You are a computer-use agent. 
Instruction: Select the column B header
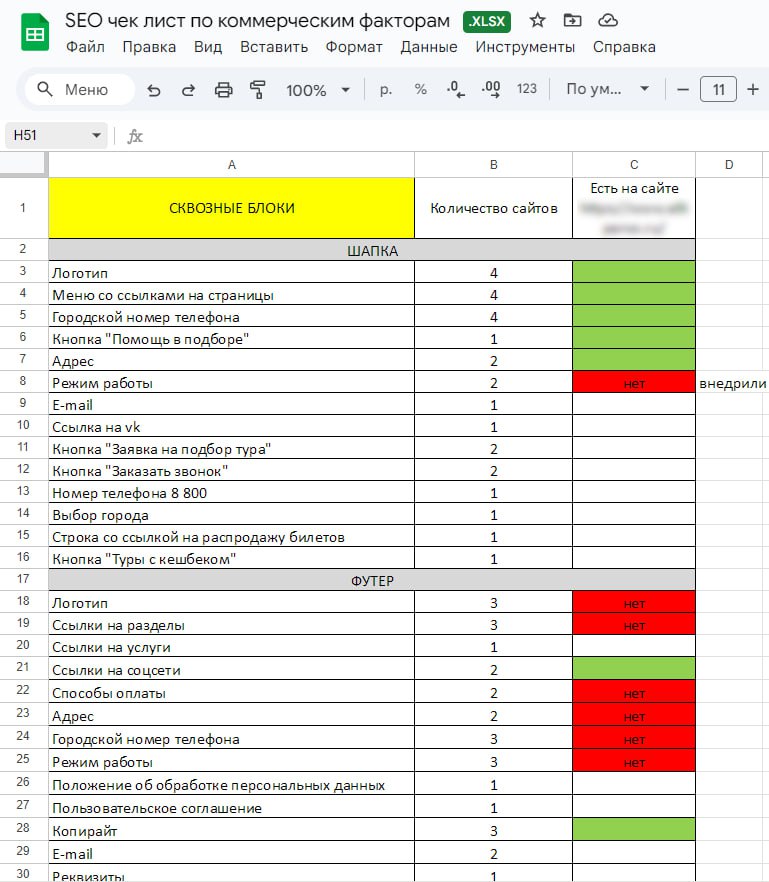click(493, 164)
